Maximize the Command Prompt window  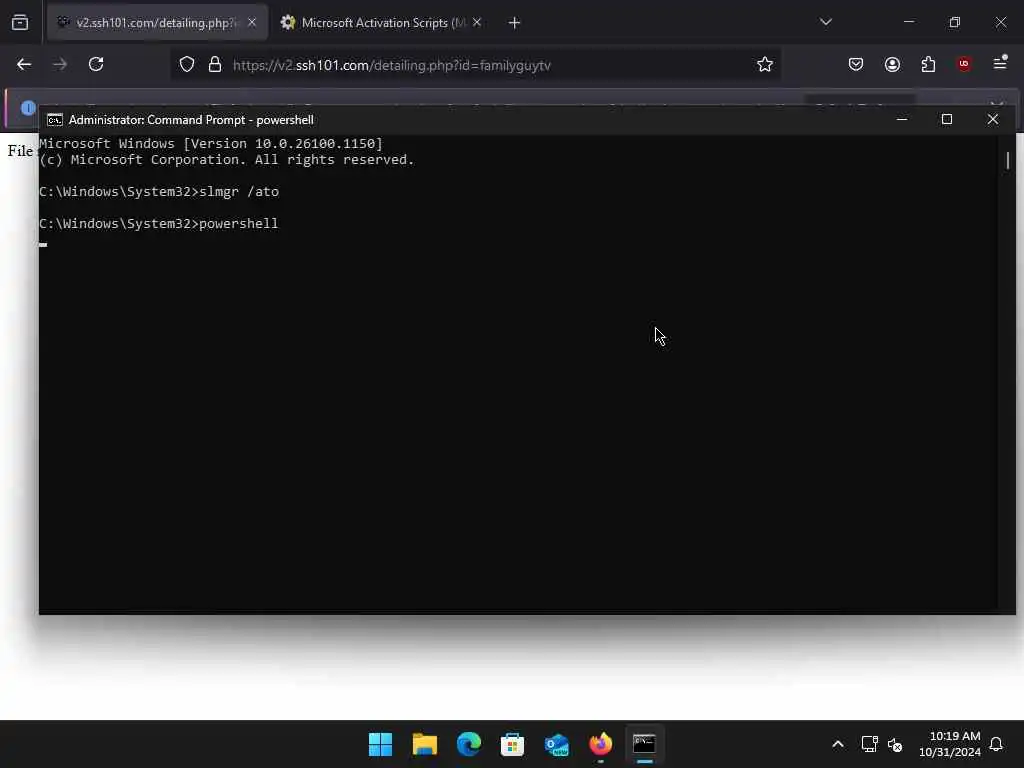click(947, 120)
